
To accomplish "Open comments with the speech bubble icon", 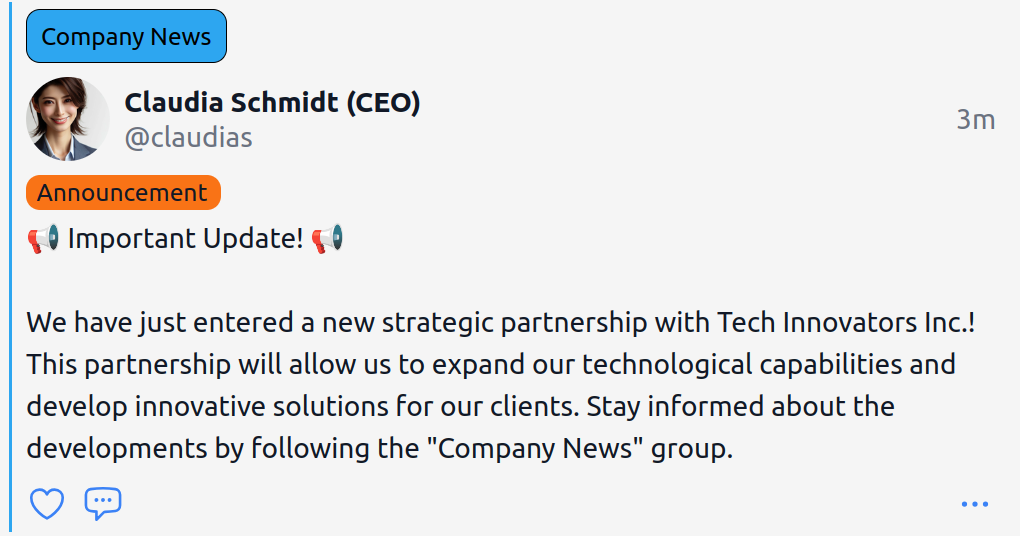I will (x=103, y=503).
